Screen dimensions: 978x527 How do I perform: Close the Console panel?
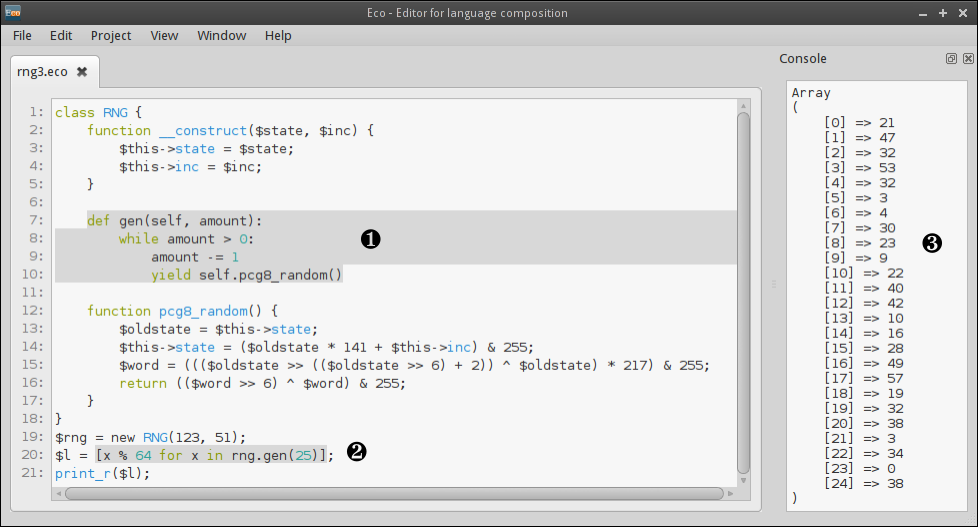point(968,59)
